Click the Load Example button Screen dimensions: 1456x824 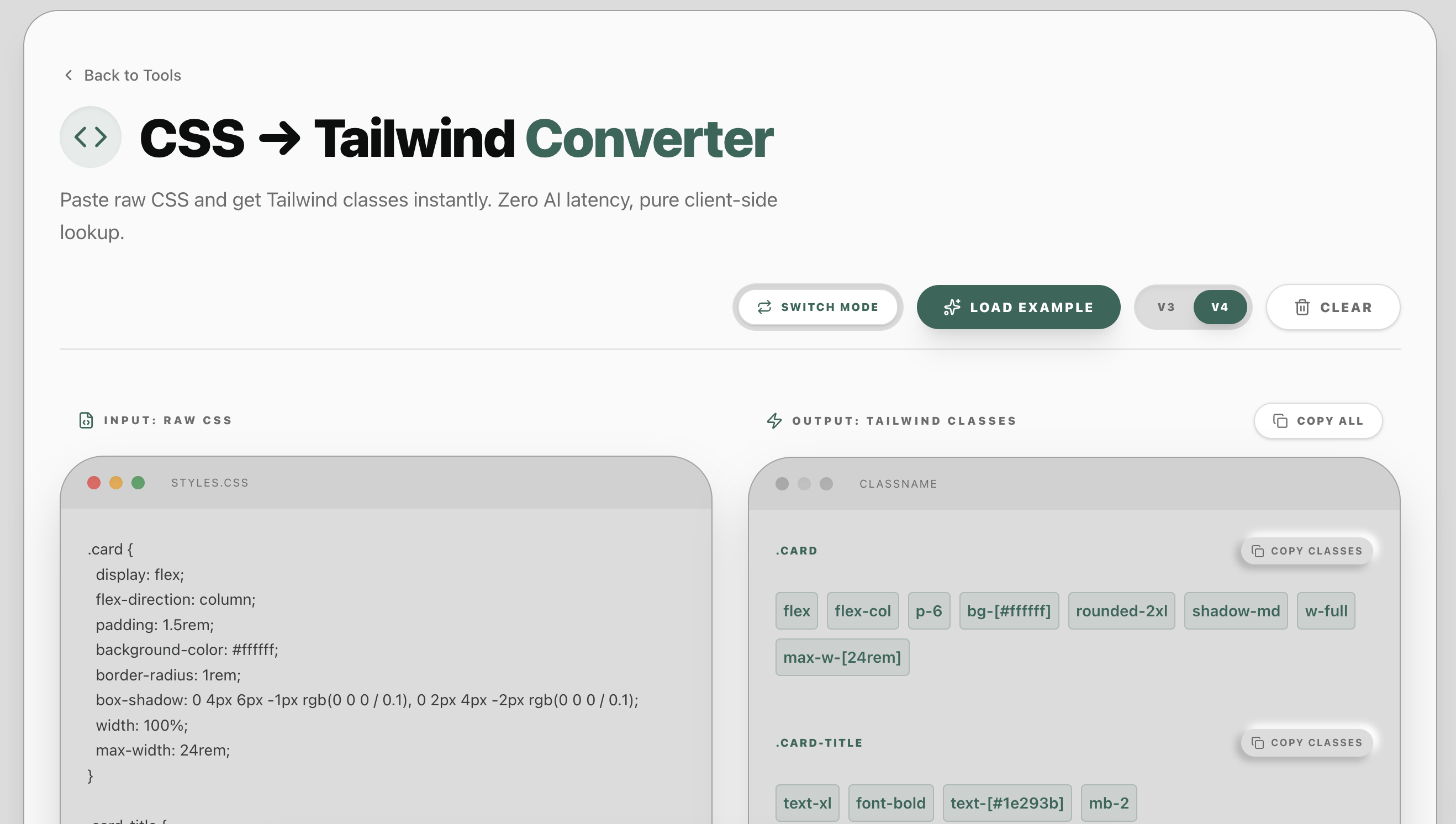click(x=1018, y=307)
